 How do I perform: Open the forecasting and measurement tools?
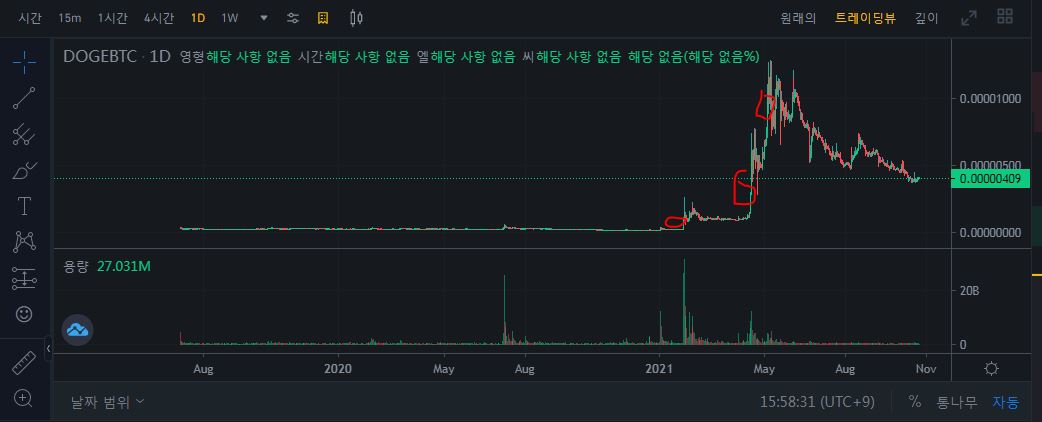(x=25, y=278)
